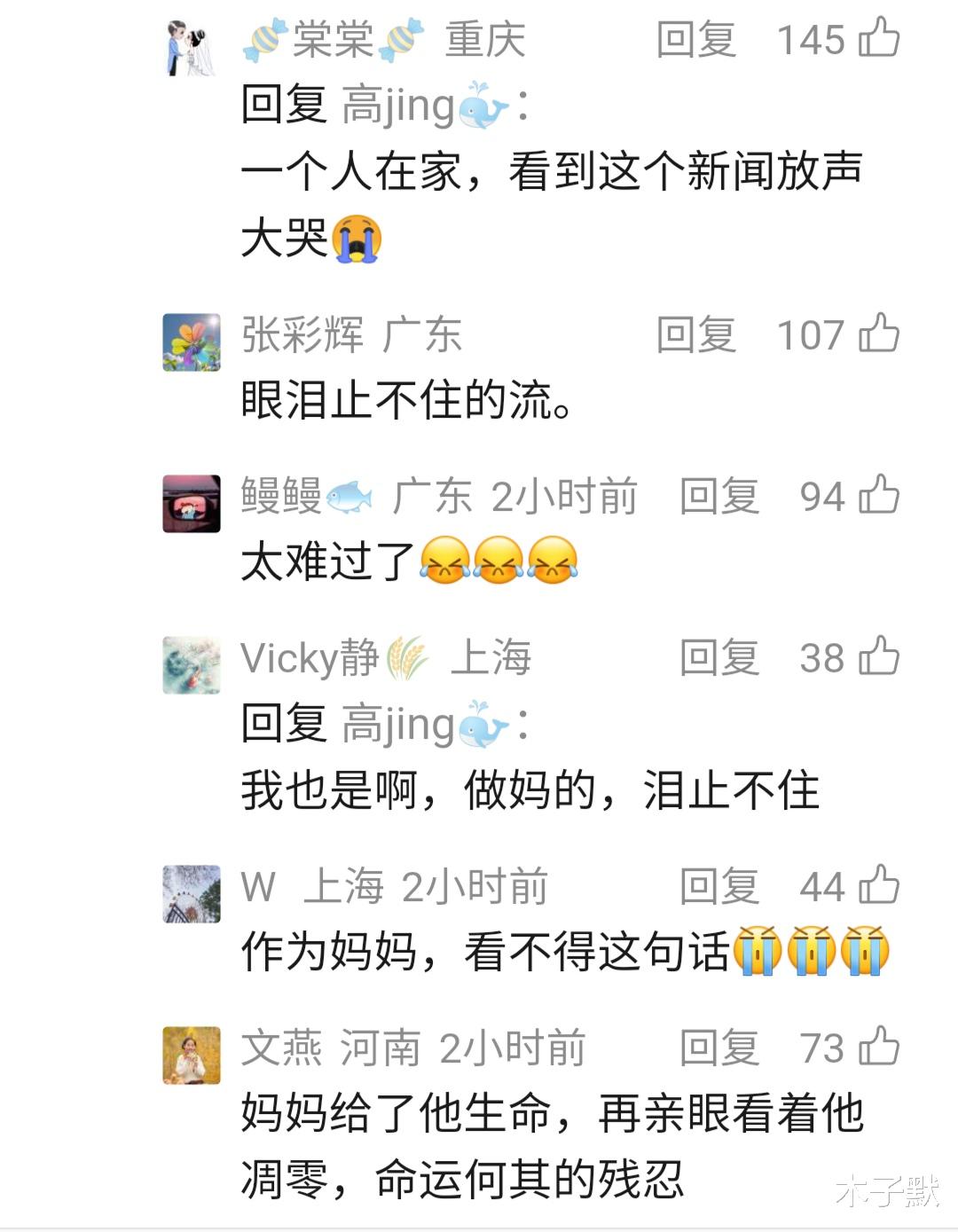The width and height of the screenshot is (958, 1232).
Task: View 鳗鳗's profile picture
Action: point(192,504)
